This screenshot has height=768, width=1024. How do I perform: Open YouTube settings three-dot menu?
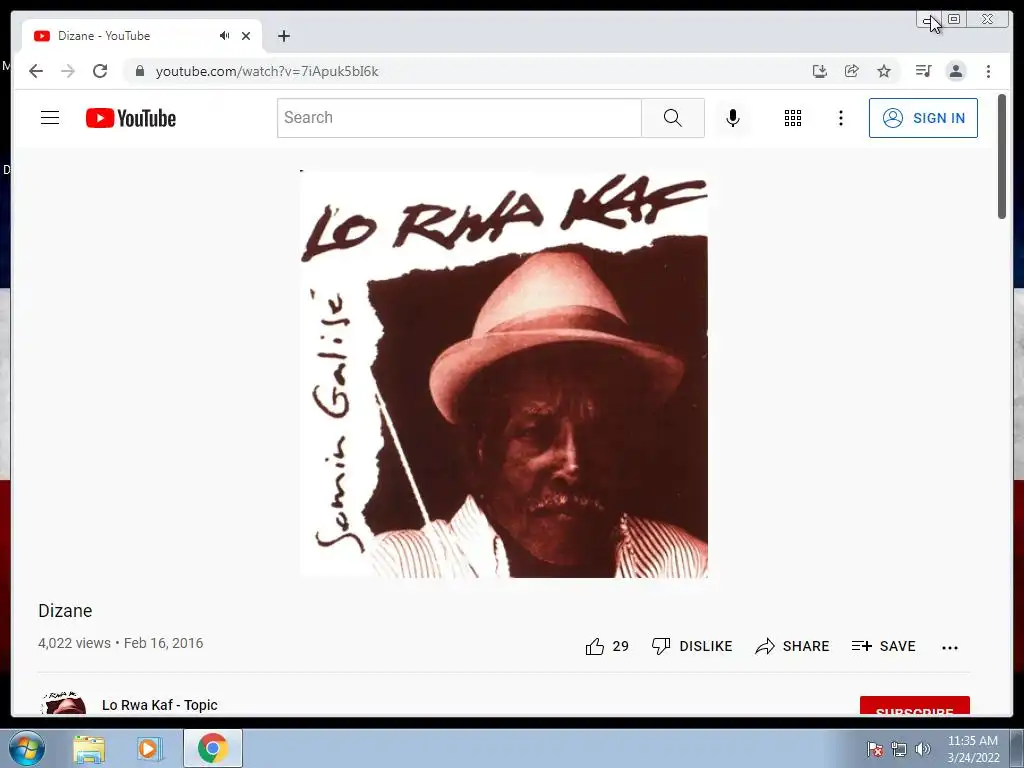(x=840, y=118)
